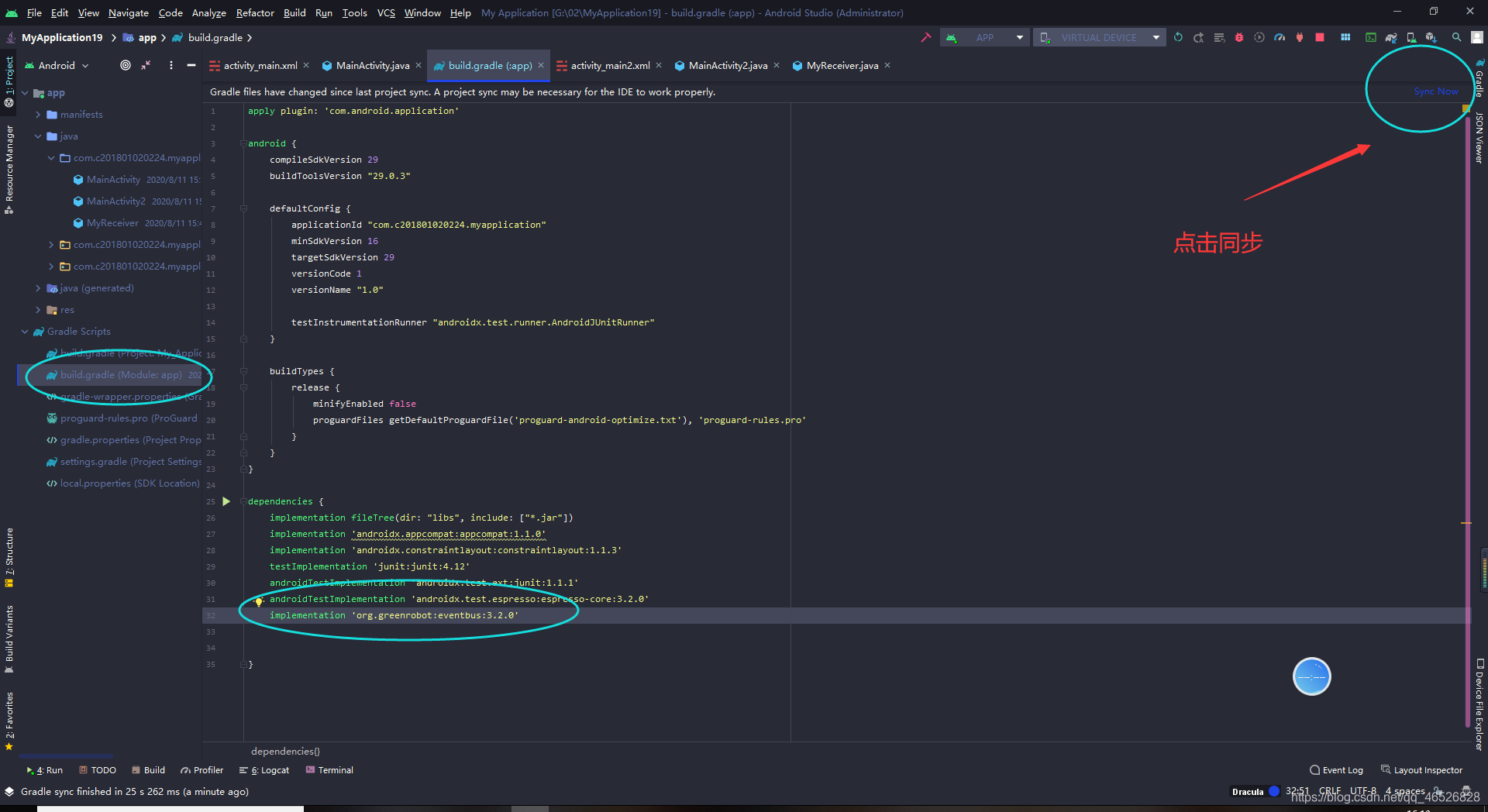Toggle the Device File Explorer window
The image size is (1488, 812).
(1479, 704)
